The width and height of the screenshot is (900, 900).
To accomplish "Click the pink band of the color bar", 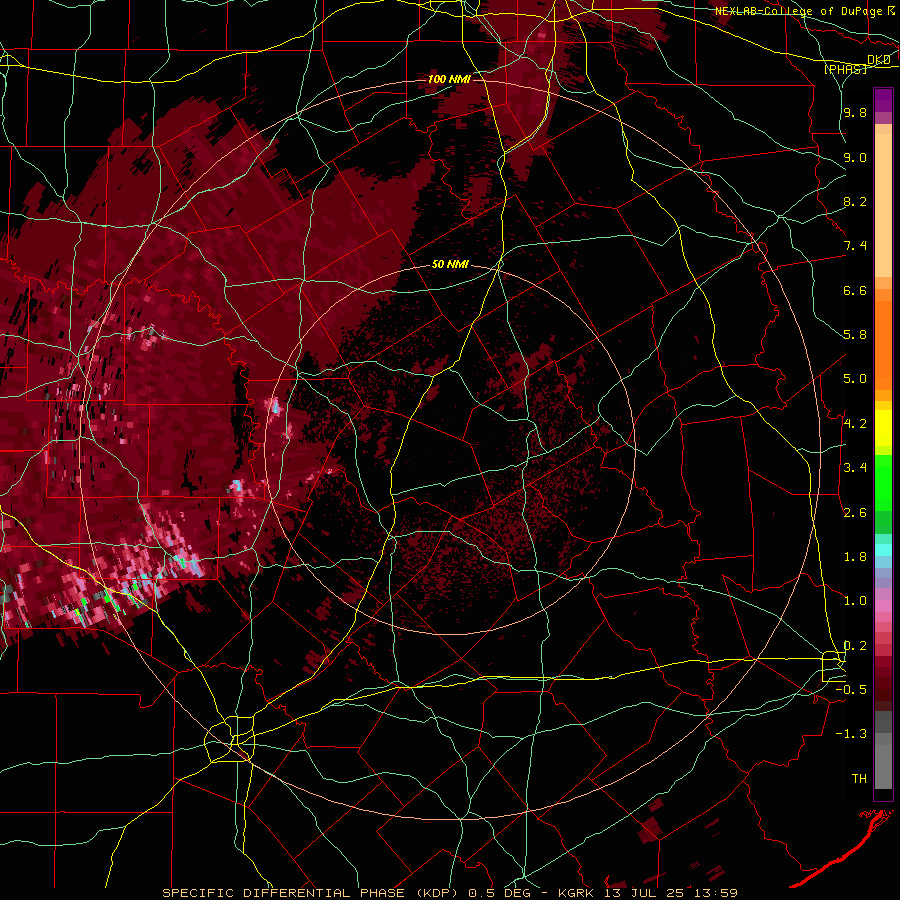I will tap(883, 606).
